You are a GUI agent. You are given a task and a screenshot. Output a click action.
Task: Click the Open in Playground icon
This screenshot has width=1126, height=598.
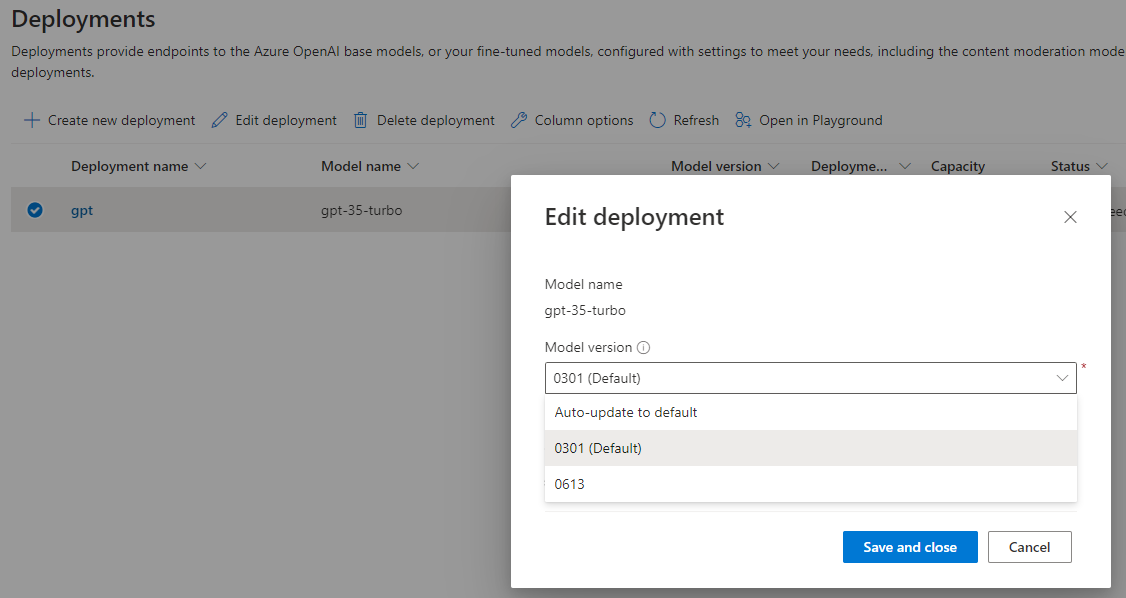point(743,120)
